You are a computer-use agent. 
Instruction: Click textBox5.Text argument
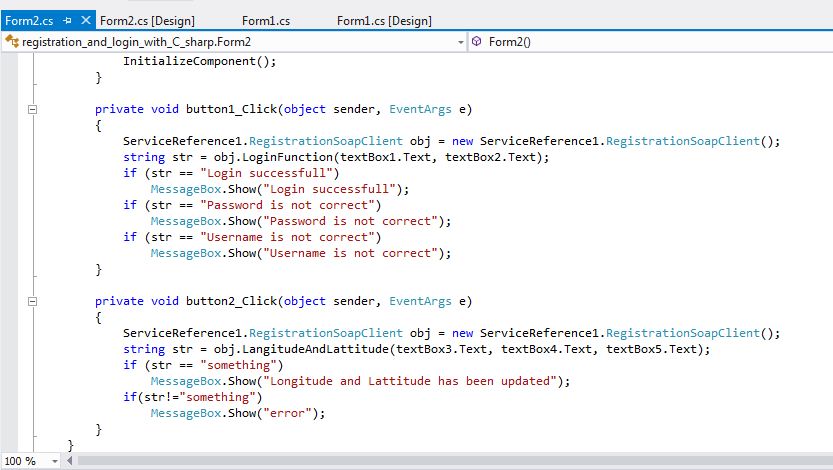tap(651, 349)
